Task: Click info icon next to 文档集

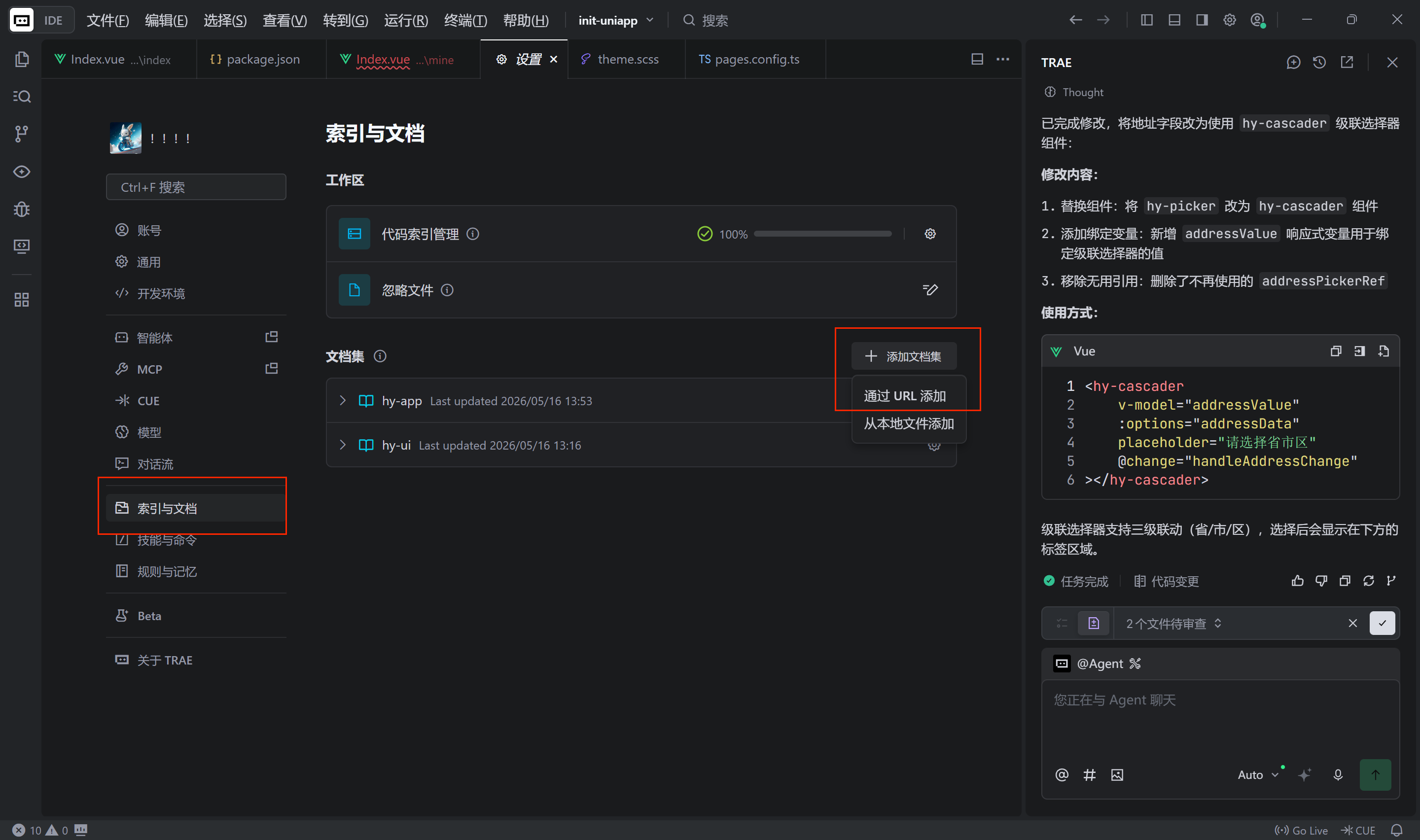Action: [x=380, y=356]
